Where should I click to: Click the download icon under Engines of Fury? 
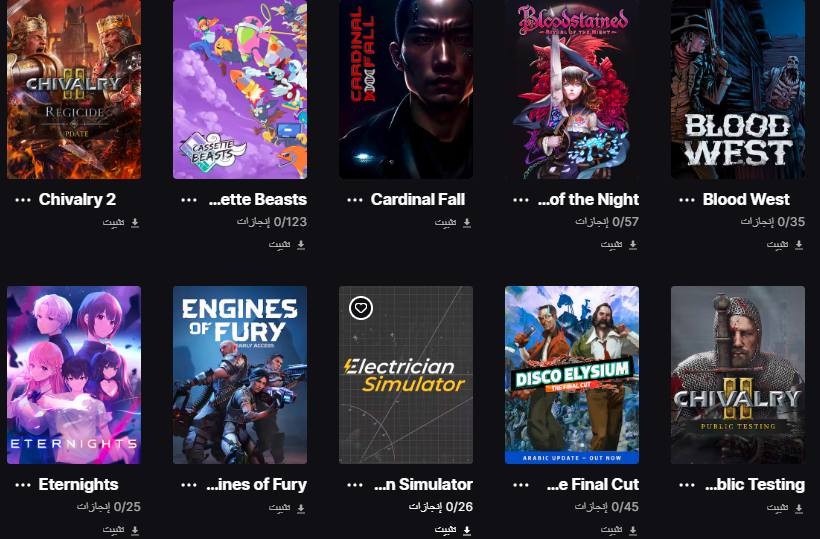(x=301, y=508)
